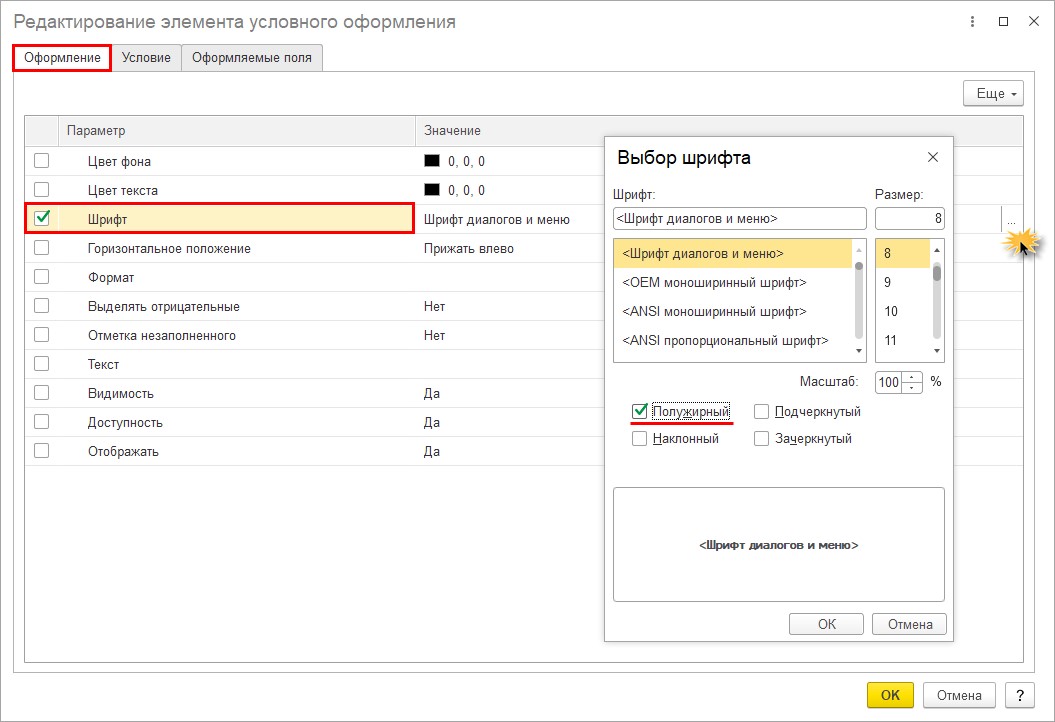The image size is (1055, 722).
Task: Enable the Наклонный checkbox
Action: tap(640, 438)
